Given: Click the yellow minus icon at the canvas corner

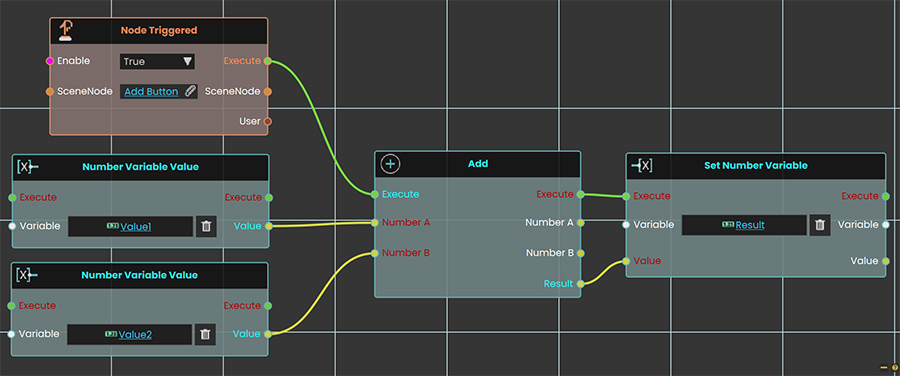Looking at the screenshot, I should 884,367.
